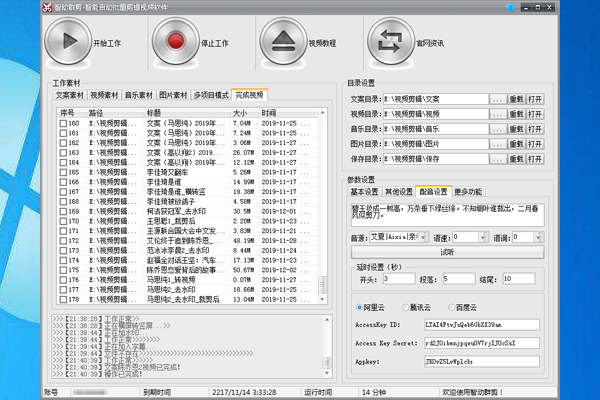Viewport: 600px width, 400px height.
Task: Open 视频教程 via the eject icon
Action: point(283,43)
